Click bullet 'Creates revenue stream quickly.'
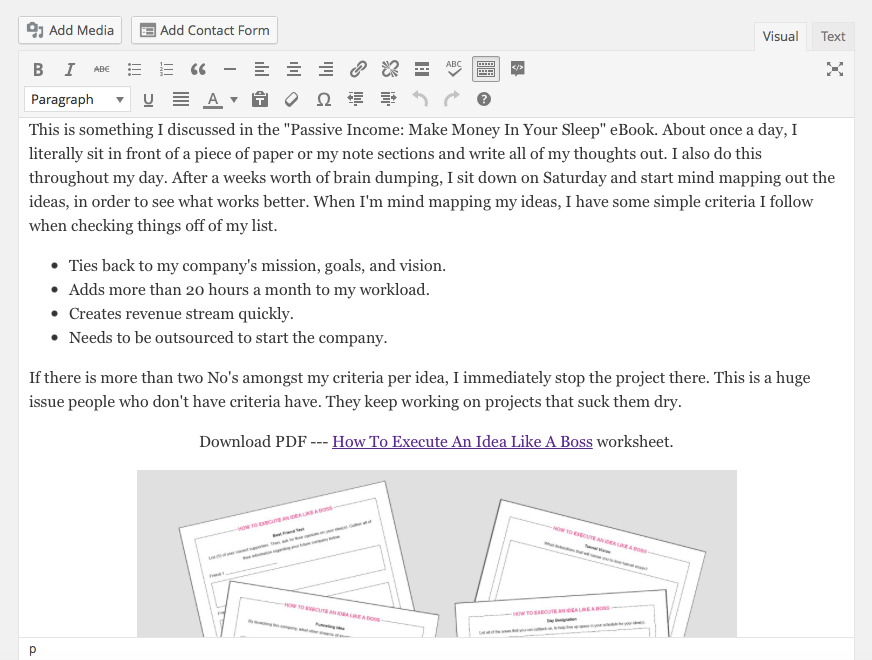This screenshot has width=872, height=660. point(181,314)
